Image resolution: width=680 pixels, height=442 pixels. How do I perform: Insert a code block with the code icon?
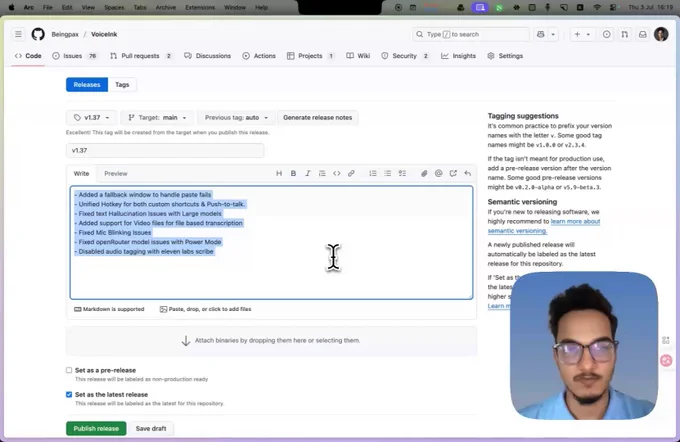(x=337, y=174)
